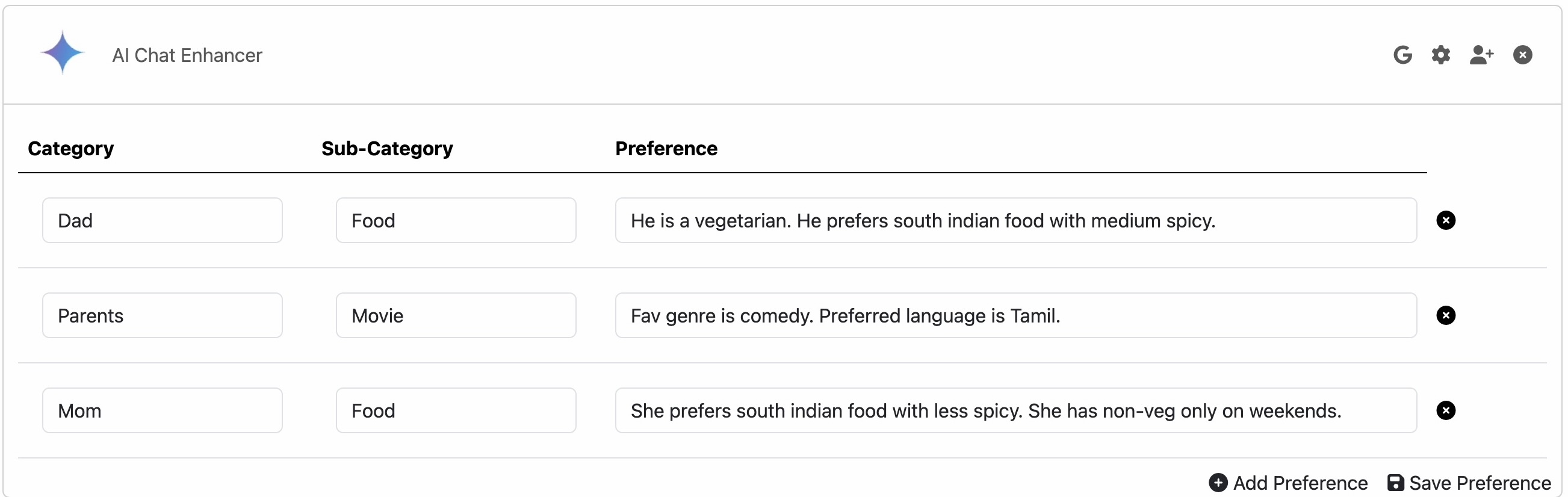Image resolution: width=1568 pixels, height=497 pixels.
Task: Open settings via the gear icon
Action: click(x=1440, y=55)
